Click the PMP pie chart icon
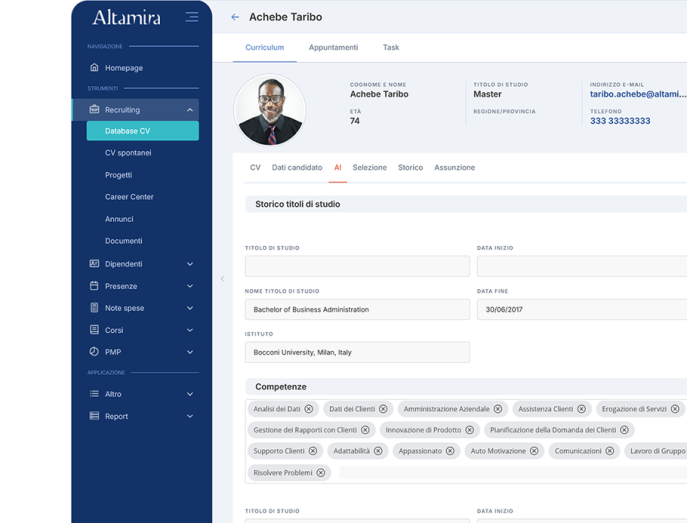Screen dimensions: 687x523 coord(94,352)
